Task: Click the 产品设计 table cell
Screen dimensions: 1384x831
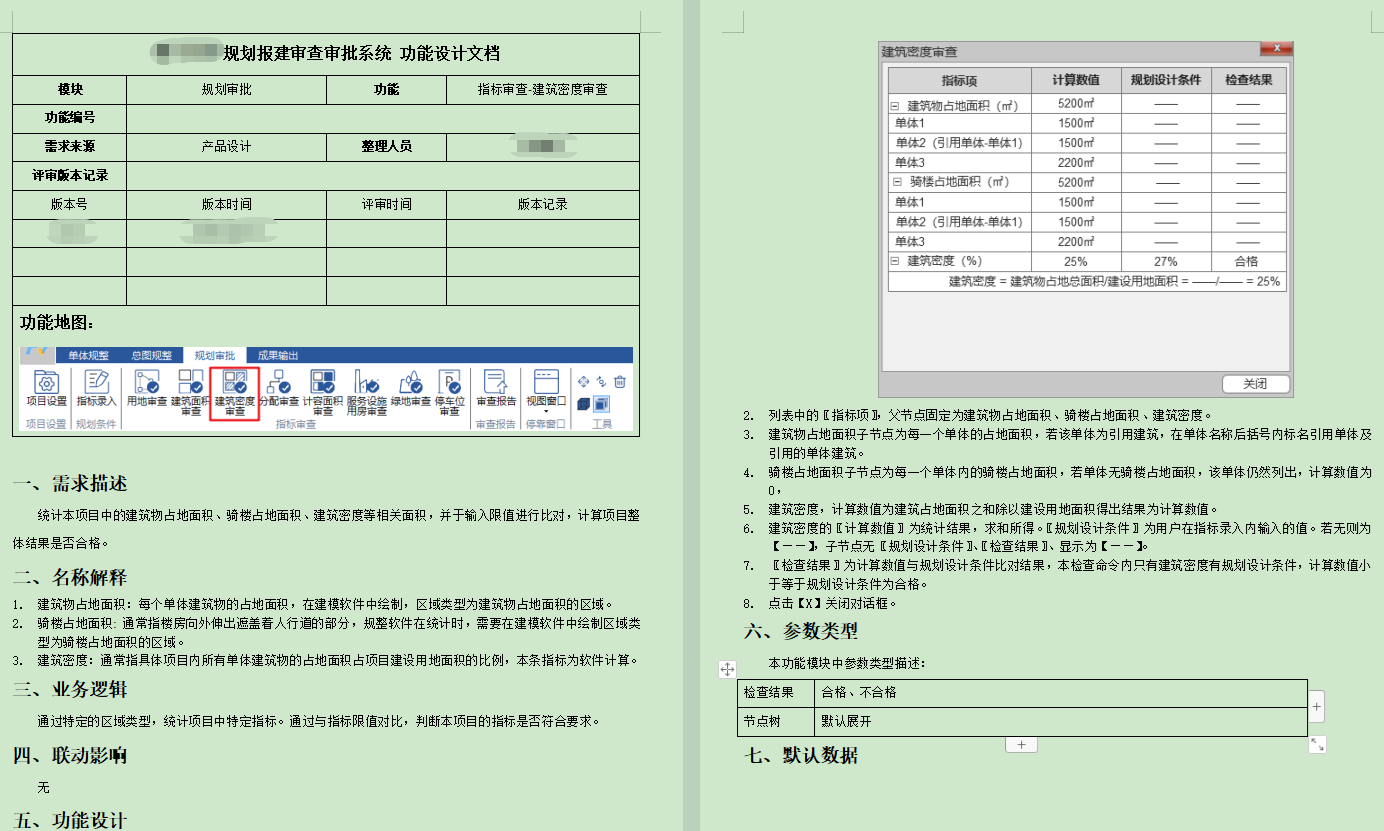Action: click(226, 146)
